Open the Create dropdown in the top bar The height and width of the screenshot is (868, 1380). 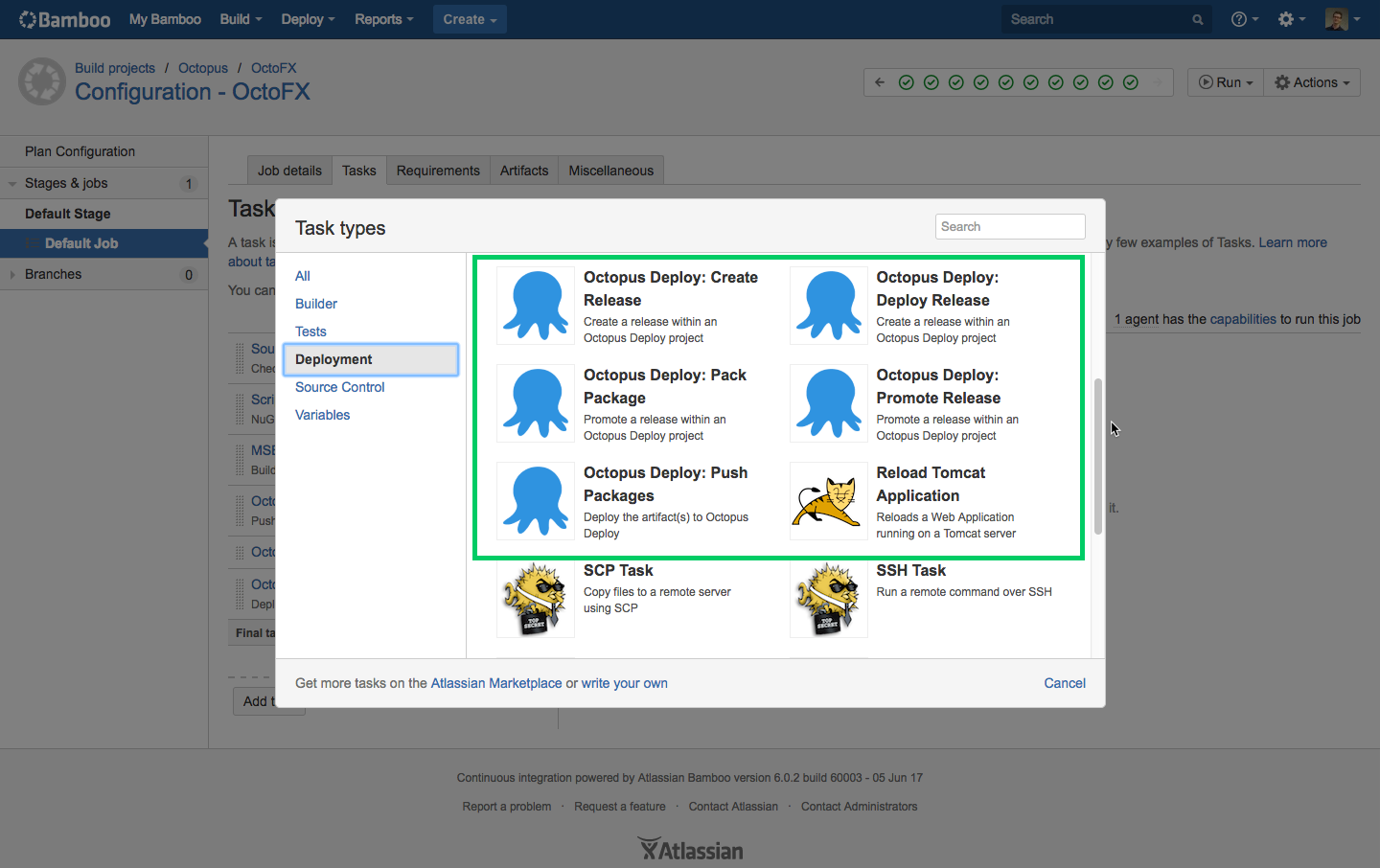(x=470, y=18)
